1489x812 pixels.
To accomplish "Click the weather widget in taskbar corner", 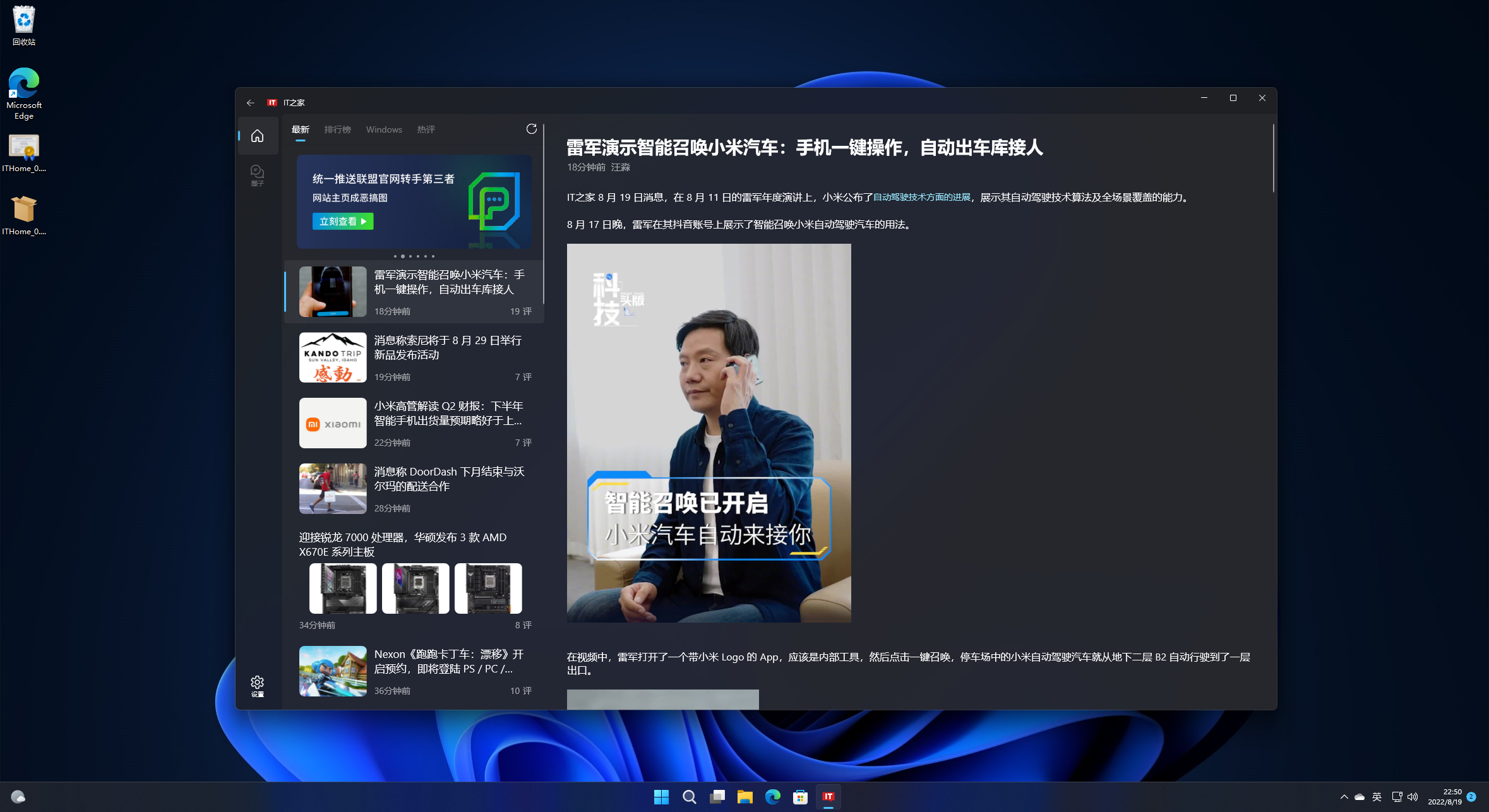I will pyautogui.click(x=18, y=797).
